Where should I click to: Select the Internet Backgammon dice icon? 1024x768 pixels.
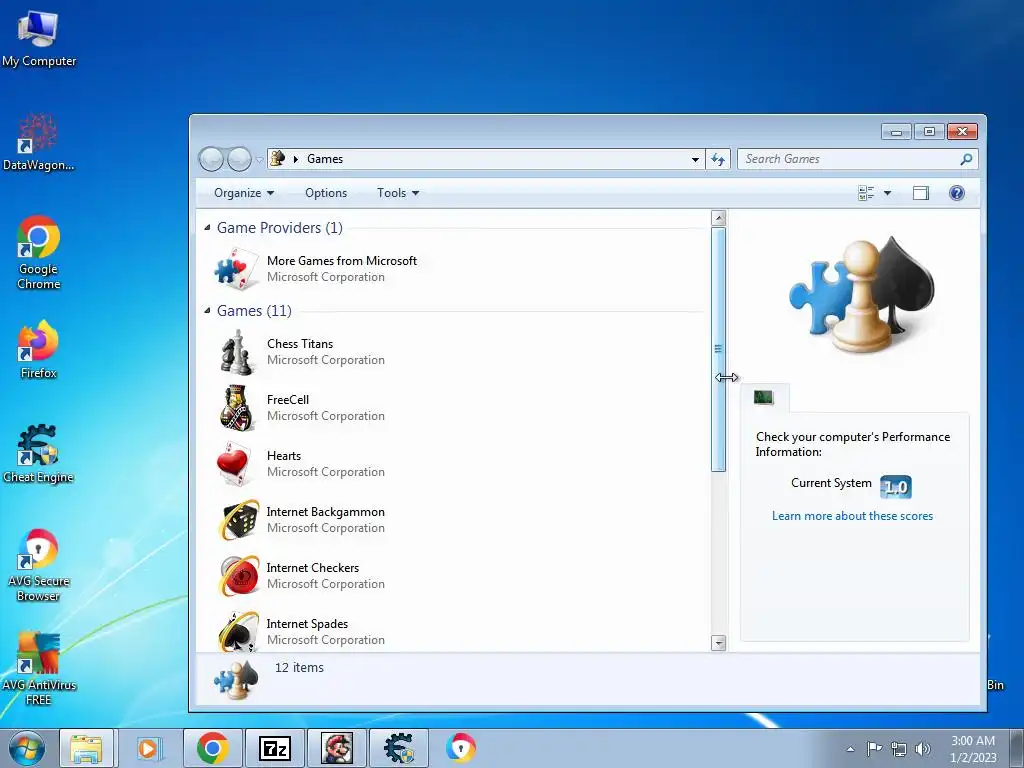pos(238,520)
